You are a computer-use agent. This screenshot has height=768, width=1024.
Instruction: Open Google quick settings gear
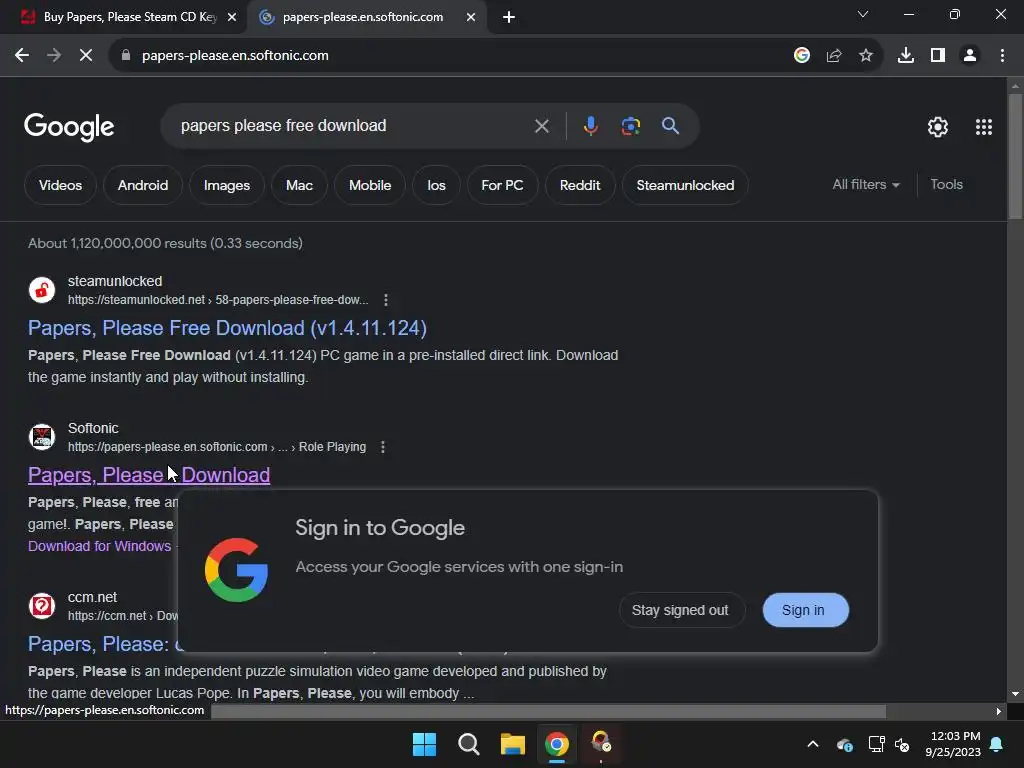[938, 127]
